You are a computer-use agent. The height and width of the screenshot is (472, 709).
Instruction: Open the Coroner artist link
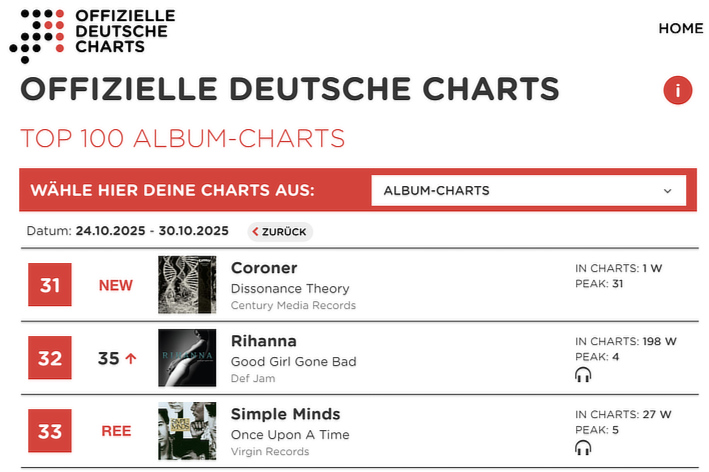264,268
